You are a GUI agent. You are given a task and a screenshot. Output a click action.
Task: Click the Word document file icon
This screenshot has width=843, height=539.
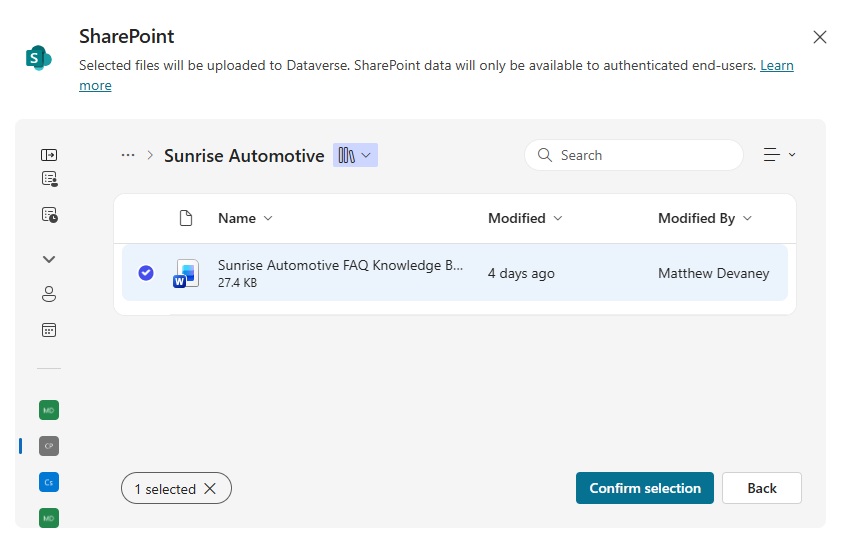[x=186, y=273]
